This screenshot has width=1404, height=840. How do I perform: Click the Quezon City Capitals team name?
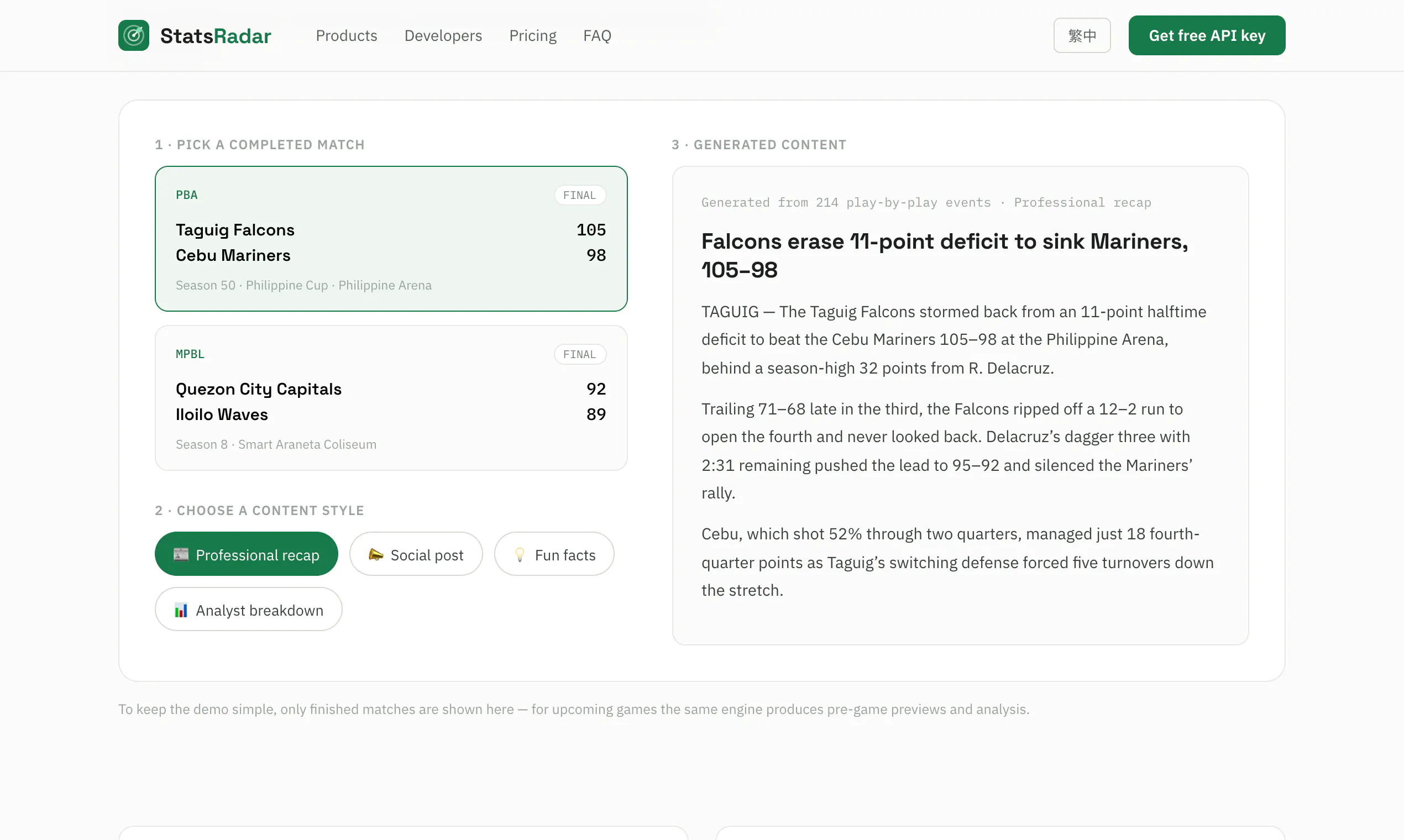(258, 389)
